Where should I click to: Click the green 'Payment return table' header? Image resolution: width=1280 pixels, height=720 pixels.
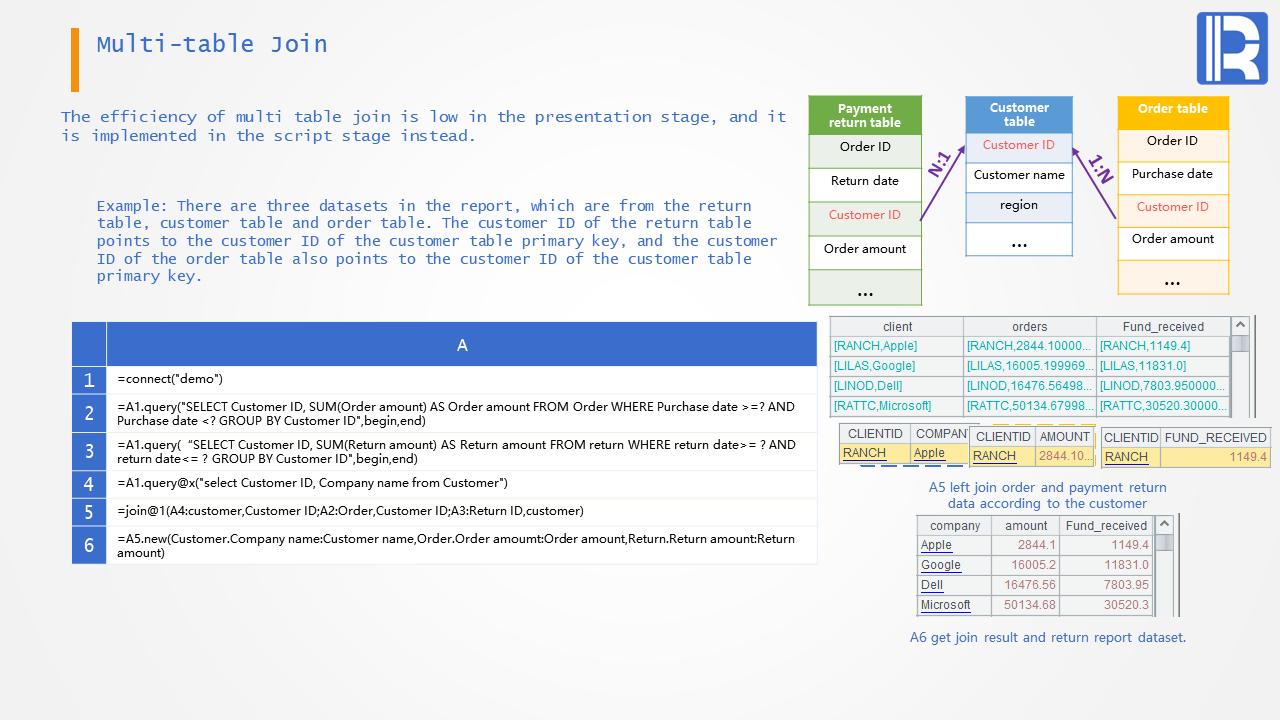pyautogui.click(x=865, y=115)
